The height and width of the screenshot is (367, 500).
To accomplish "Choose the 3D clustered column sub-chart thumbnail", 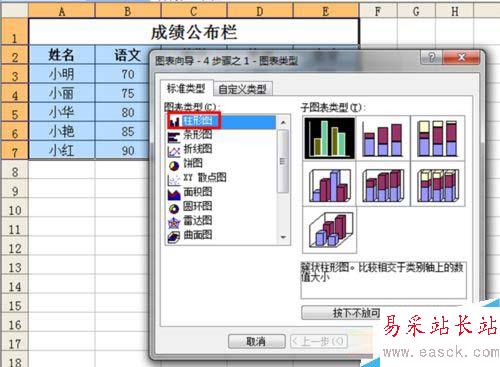I will point(329,185).
